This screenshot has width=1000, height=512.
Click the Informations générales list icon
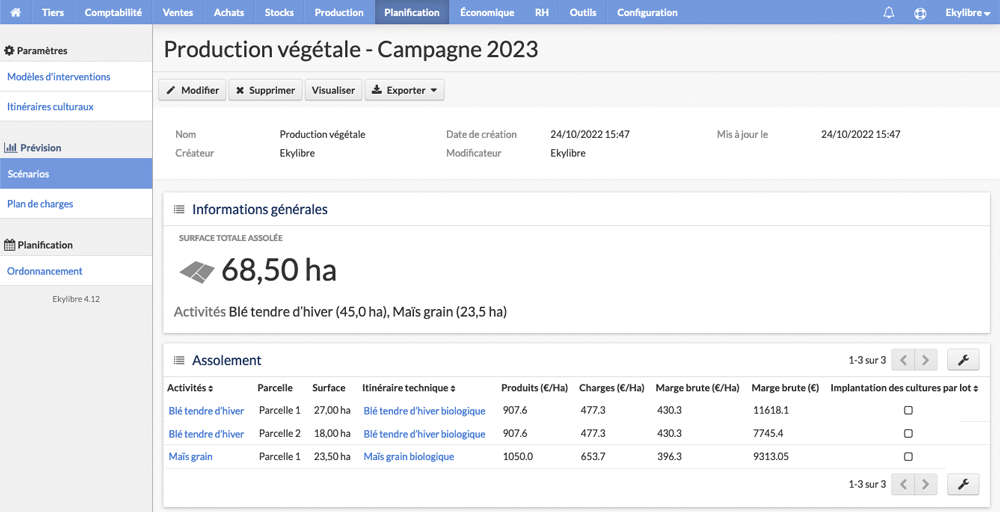[179, 209]
